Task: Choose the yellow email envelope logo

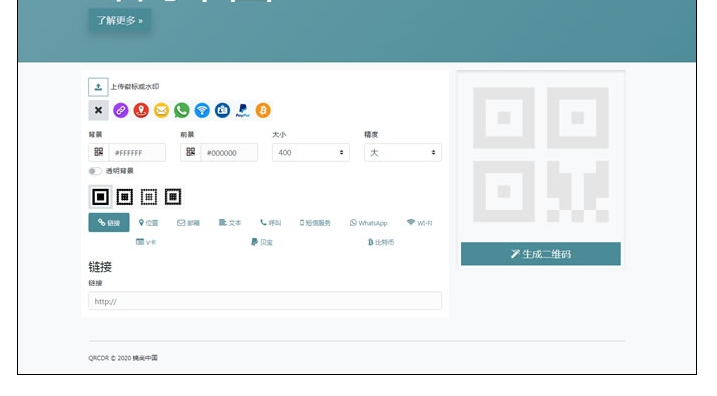Action: (161, 110)
